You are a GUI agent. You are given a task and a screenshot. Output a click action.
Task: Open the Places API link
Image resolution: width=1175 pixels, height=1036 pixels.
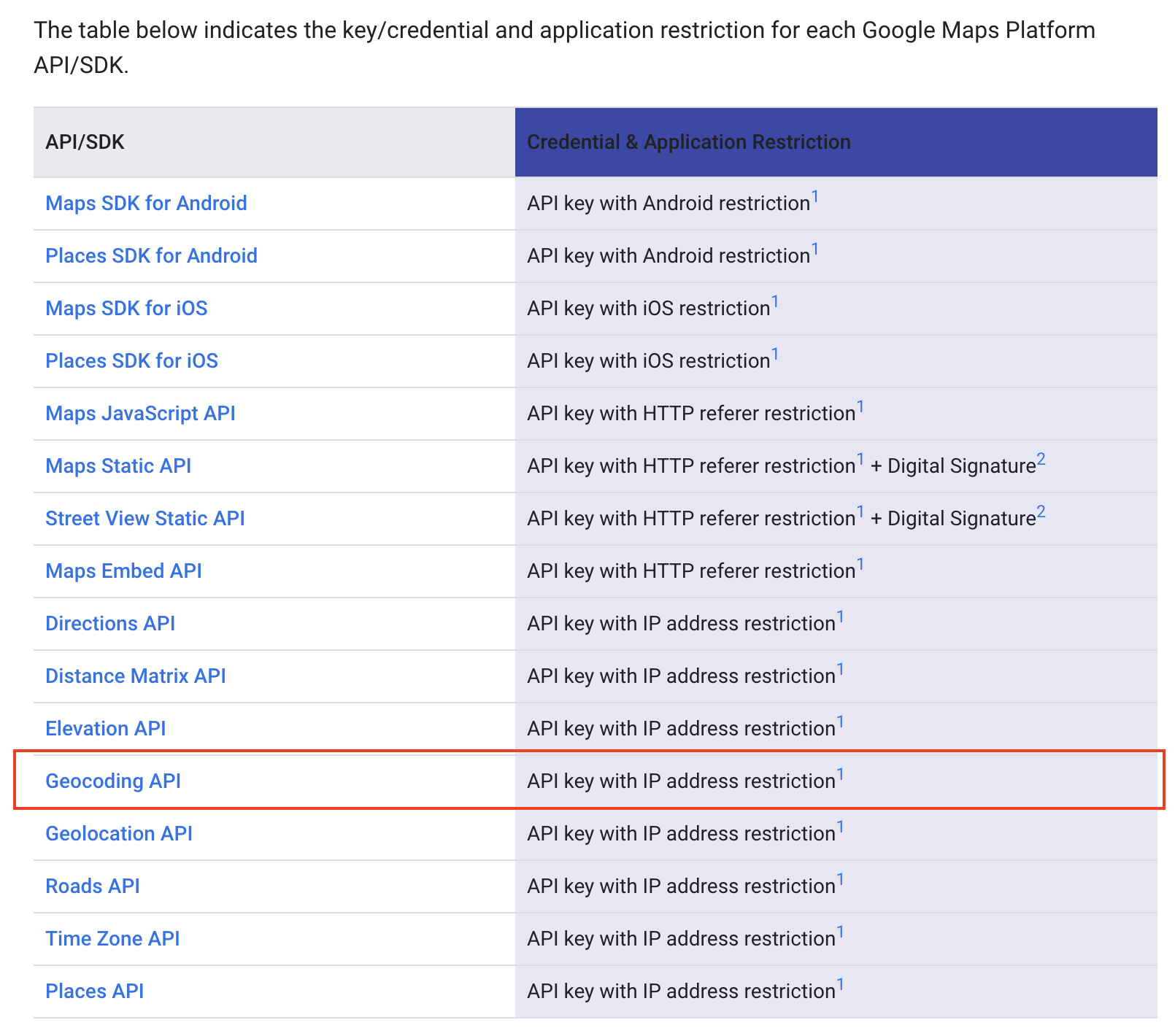tap(94, 991)
